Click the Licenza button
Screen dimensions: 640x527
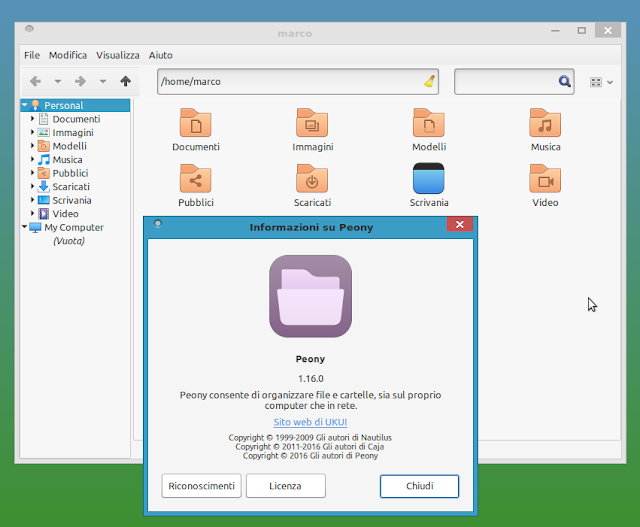coord(285,486)
